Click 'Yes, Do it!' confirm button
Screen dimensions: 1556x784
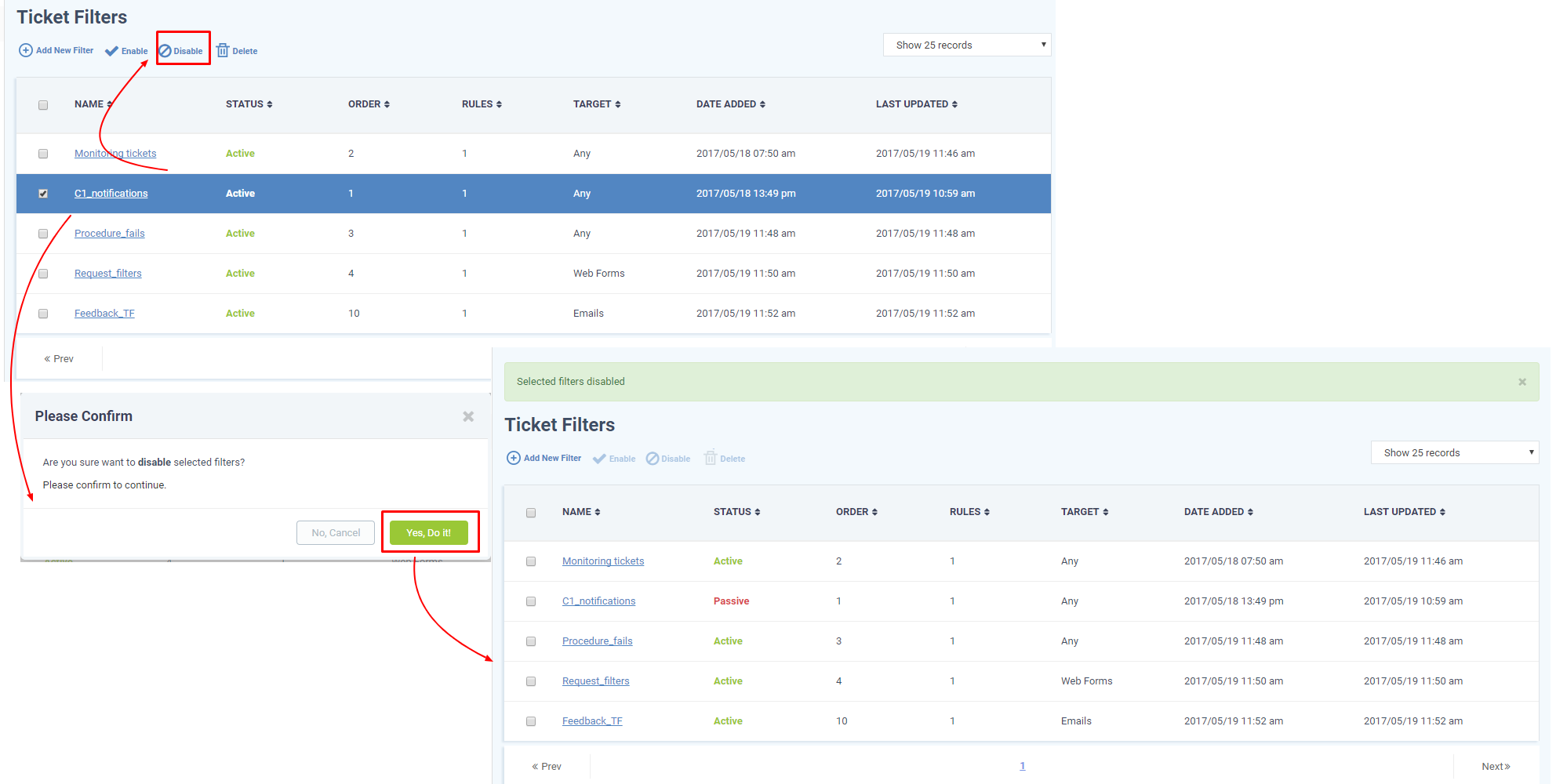(x=429, y=532)
